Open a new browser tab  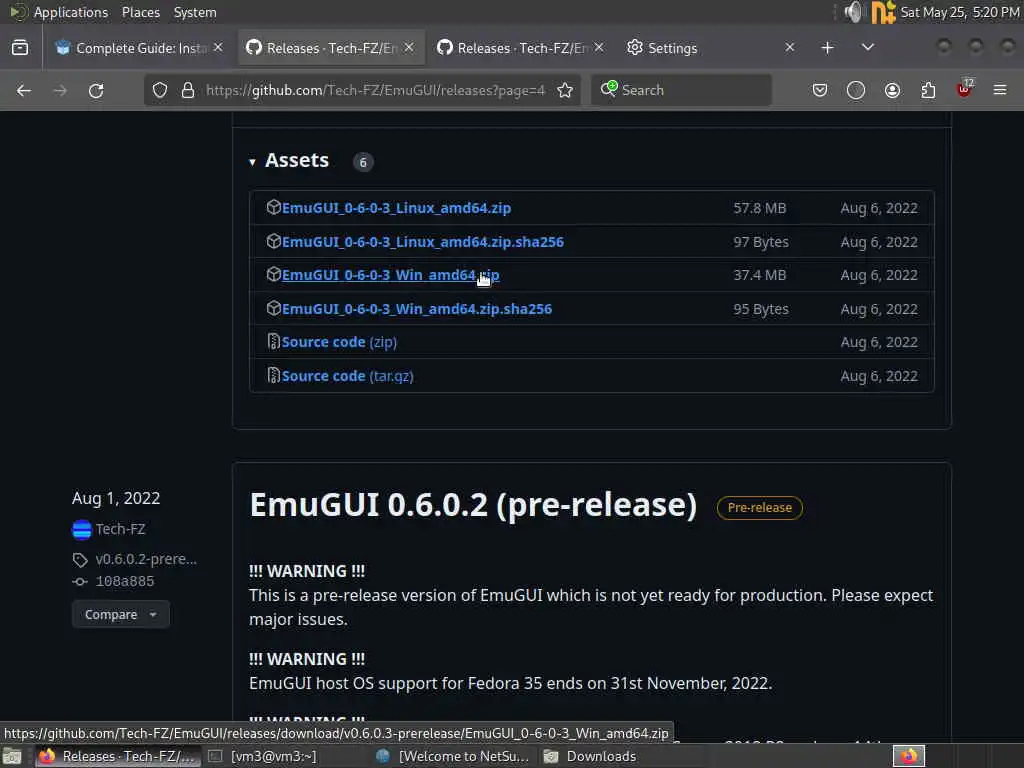(x=827, y=48)
